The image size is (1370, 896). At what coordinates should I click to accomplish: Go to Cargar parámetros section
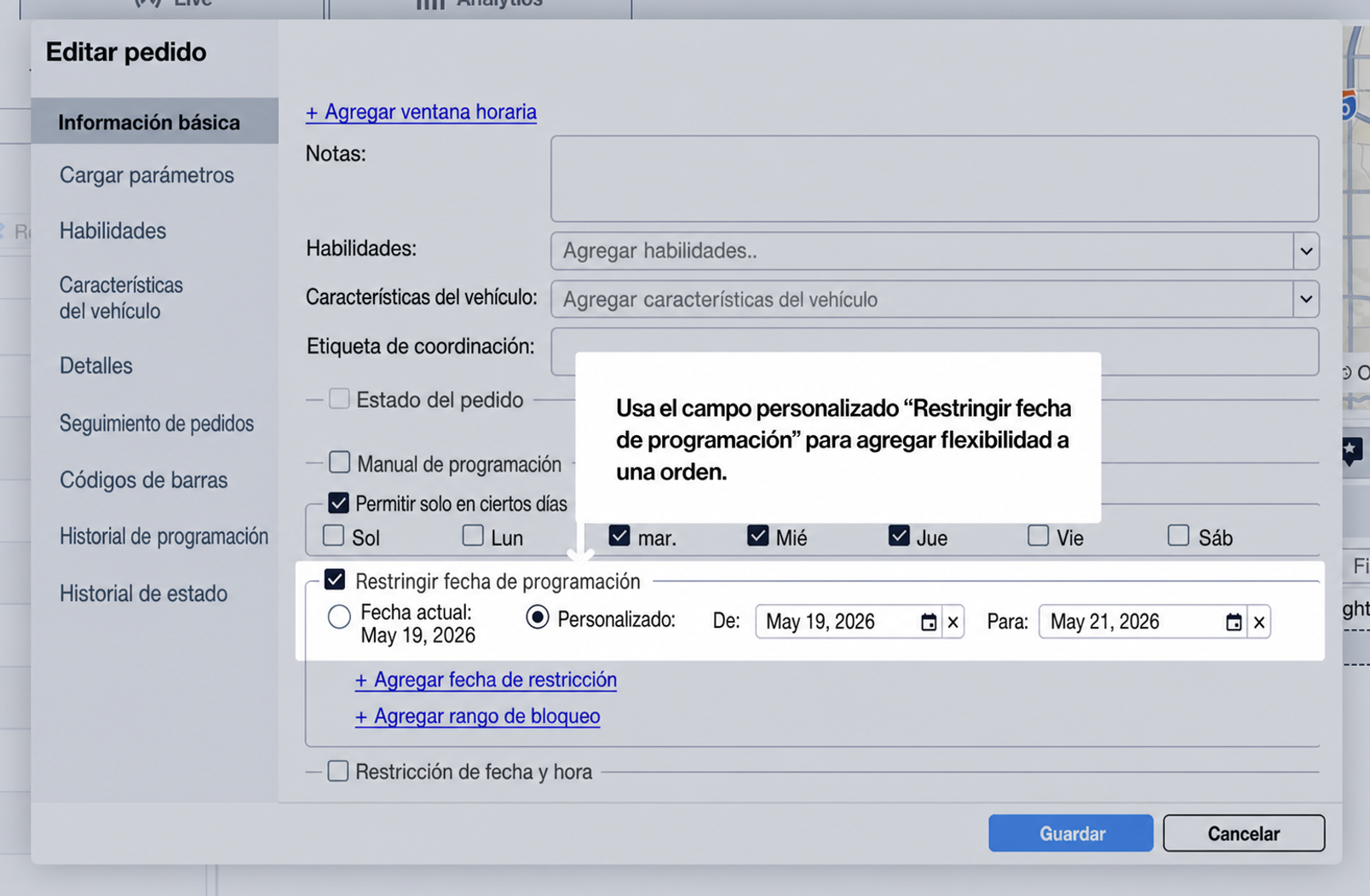[147, 175]
